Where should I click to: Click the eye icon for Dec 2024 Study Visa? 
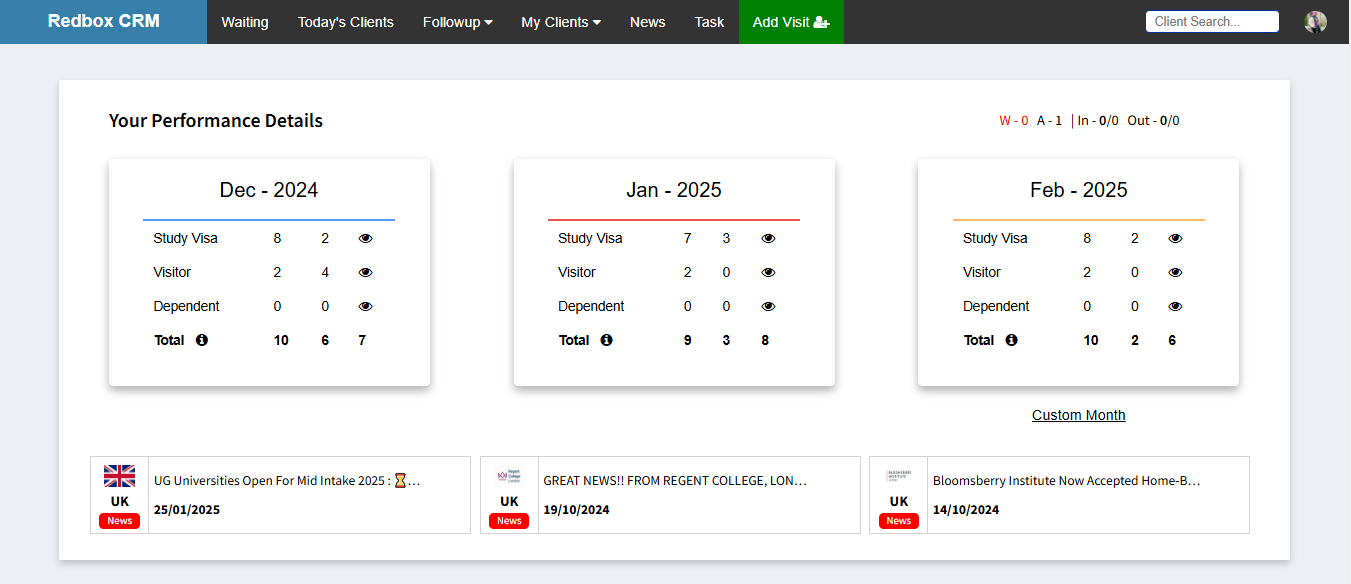pyautogui.click(x=365, y=239)
